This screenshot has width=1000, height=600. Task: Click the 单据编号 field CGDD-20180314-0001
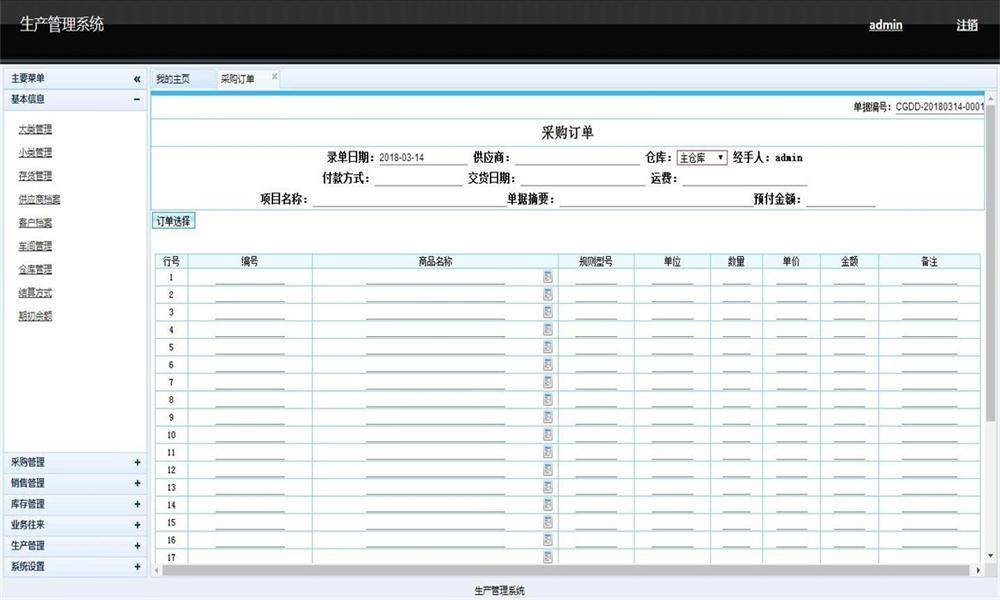pyautogui.click(x=939, y=106)
